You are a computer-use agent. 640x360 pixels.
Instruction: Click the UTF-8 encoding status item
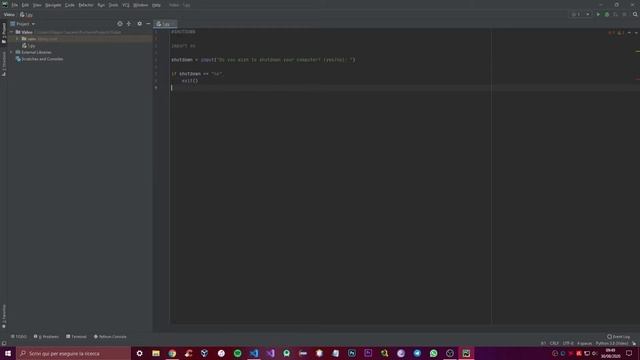point(568,343)
